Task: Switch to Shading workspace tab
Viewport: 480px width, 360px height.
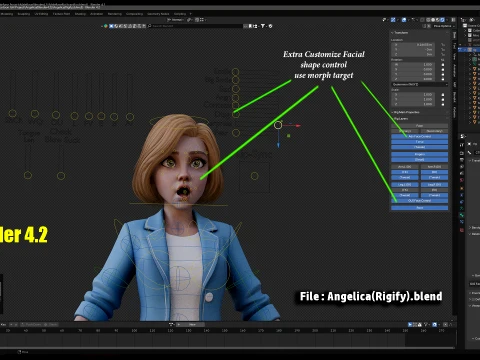Action: [80, 14]
